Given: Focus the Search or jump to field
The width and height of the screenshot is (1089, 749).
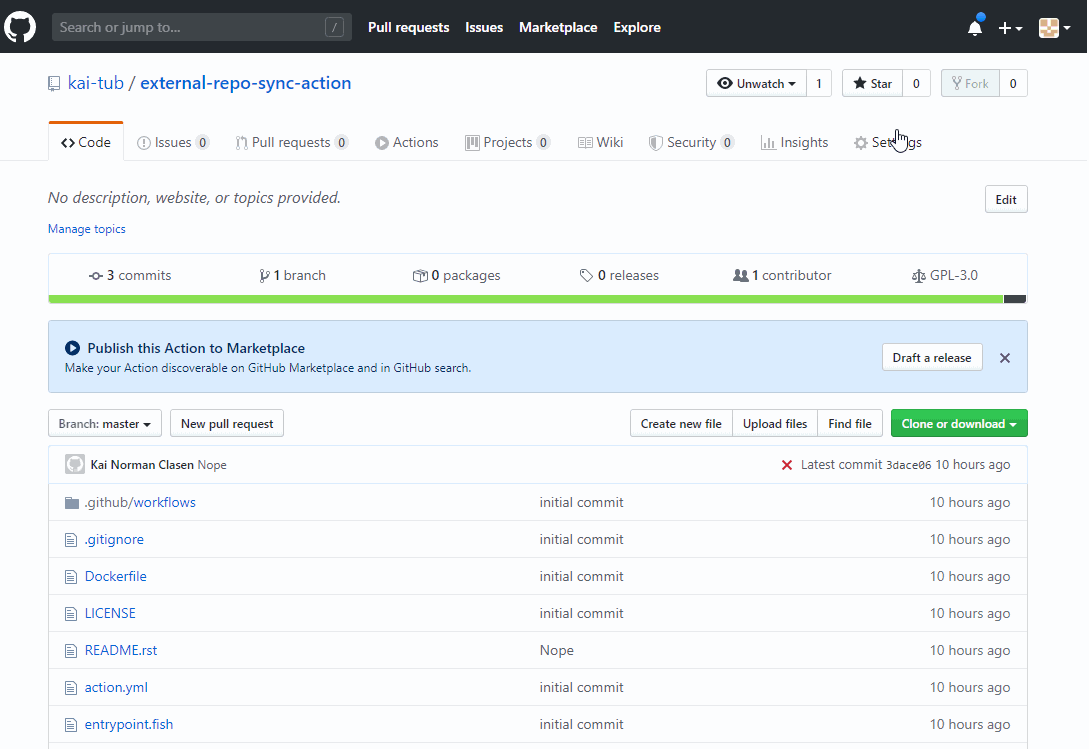Looking at the screenshot, I should point(190,27).
